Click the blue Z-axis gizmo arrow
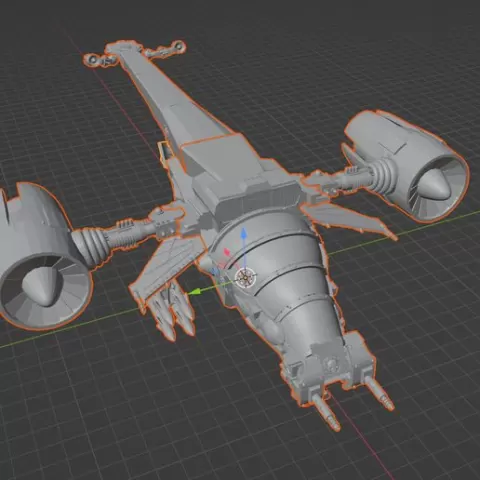This screenshot has width=480, height=480. (244, 234)
